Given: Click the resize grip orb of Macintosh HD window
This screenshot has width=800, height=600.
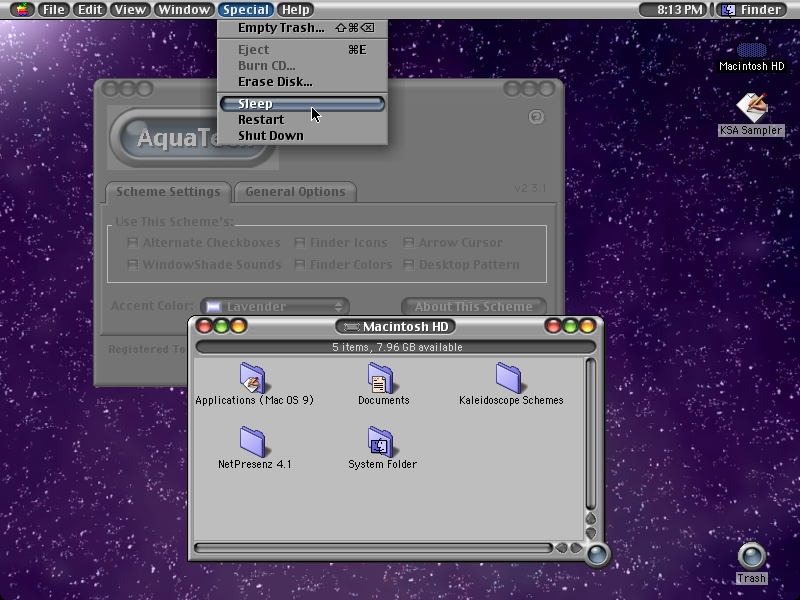Looking at the screenshot, I should click(597, 554).
